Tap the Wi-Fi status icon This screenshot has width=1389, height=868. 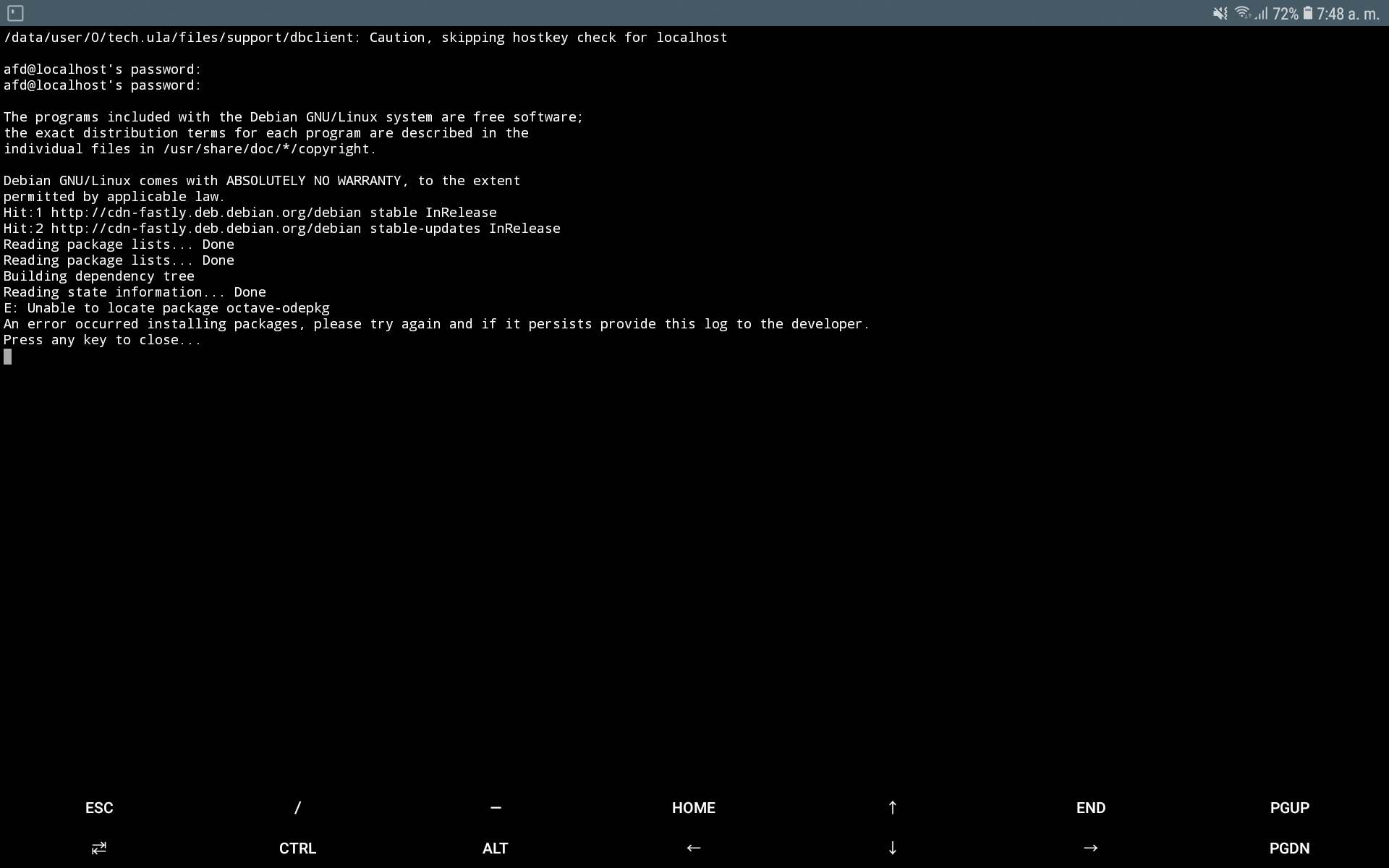(x=1242, y=13)
